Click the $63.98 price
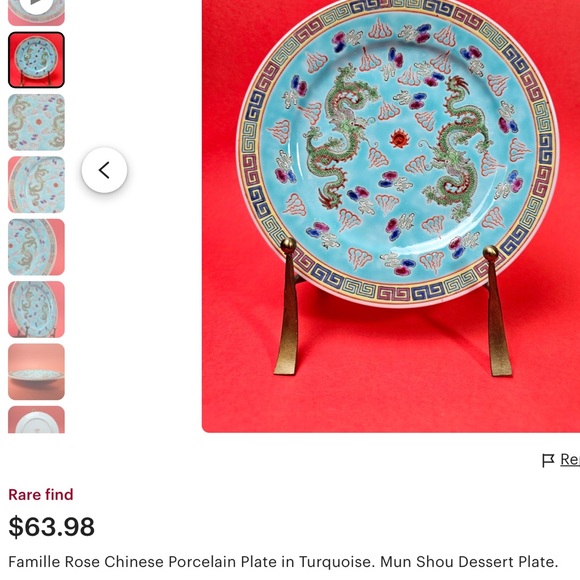 coord(51,526)
